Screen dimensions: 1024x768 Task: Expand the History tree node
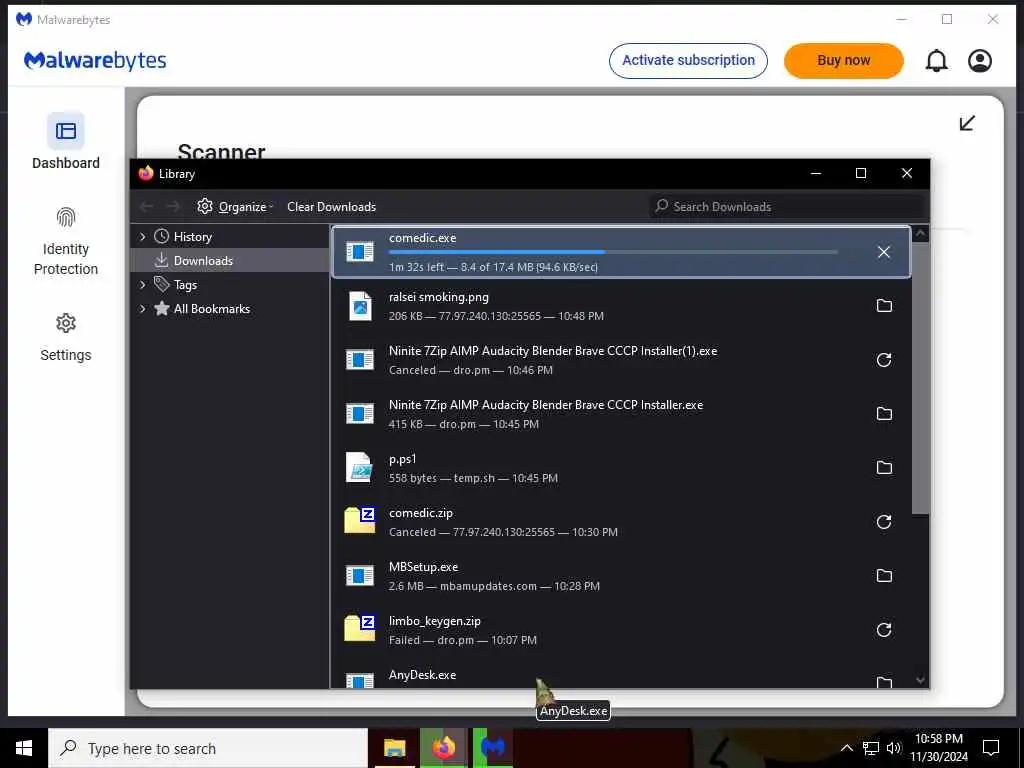tap(142, 236)
